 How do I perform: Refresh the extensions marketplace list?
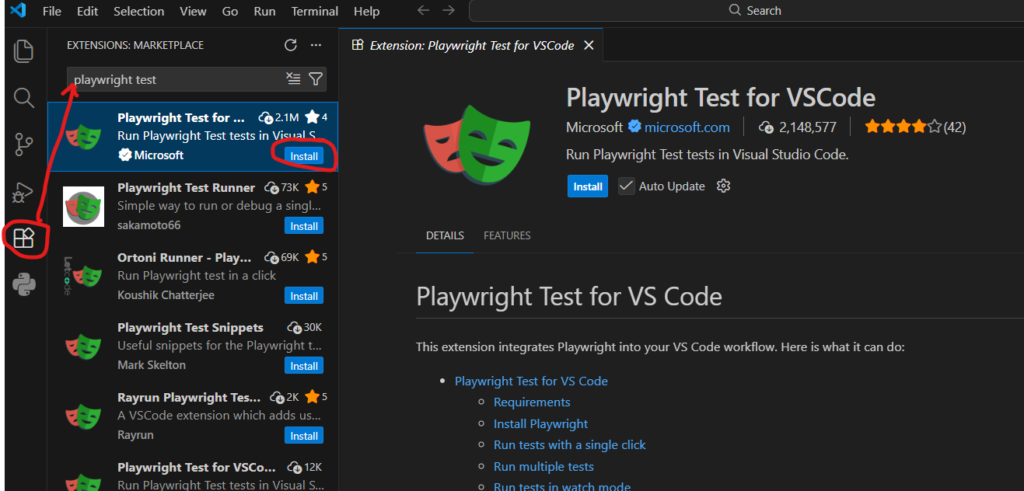291,45
